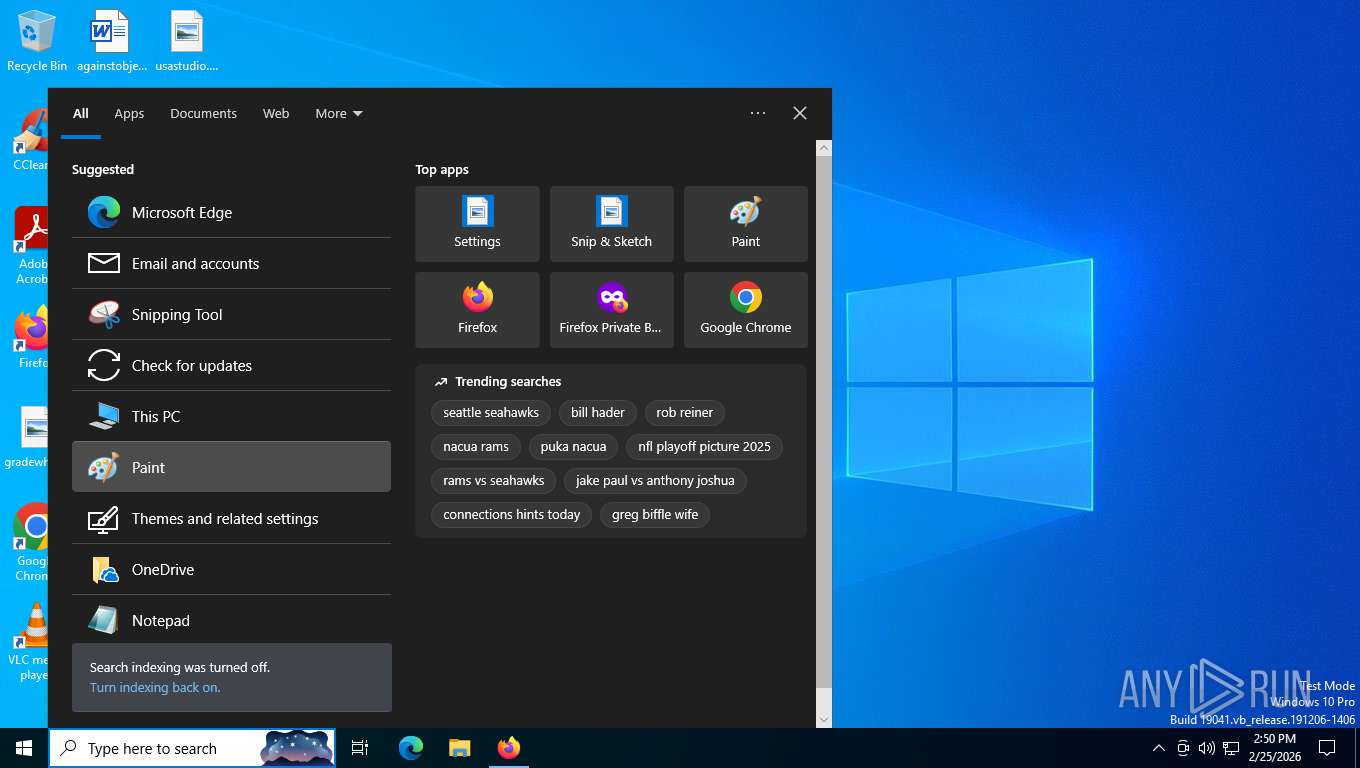Viewport: 1360px width, 768px height.
Task: Open Paint tile in Top apps
Action: click(745, 224)
